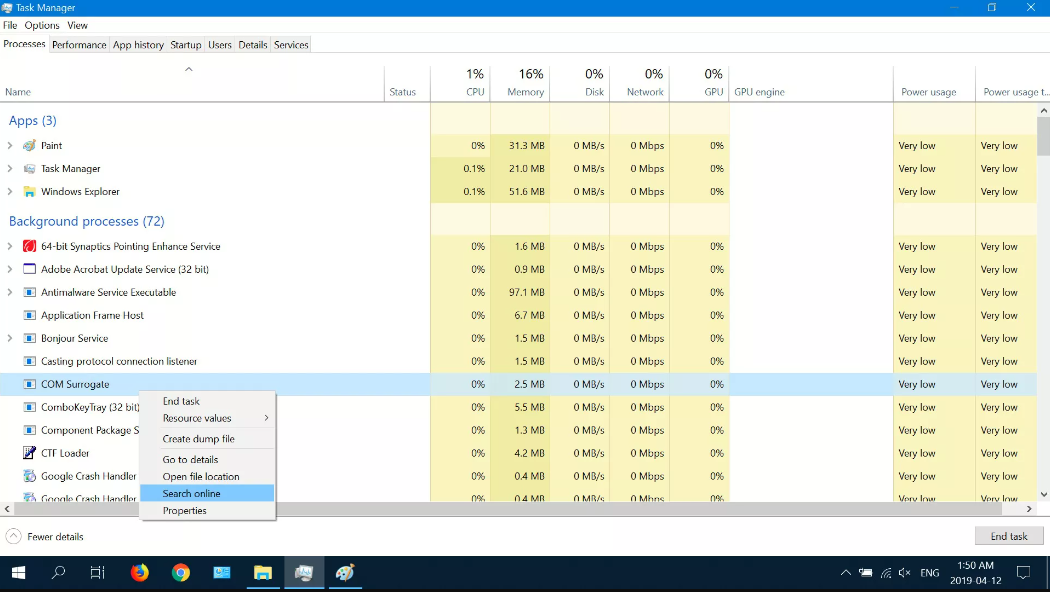1050x592 pixels.
Task: Open the Options menu
Action: click(x=42, y=25)
